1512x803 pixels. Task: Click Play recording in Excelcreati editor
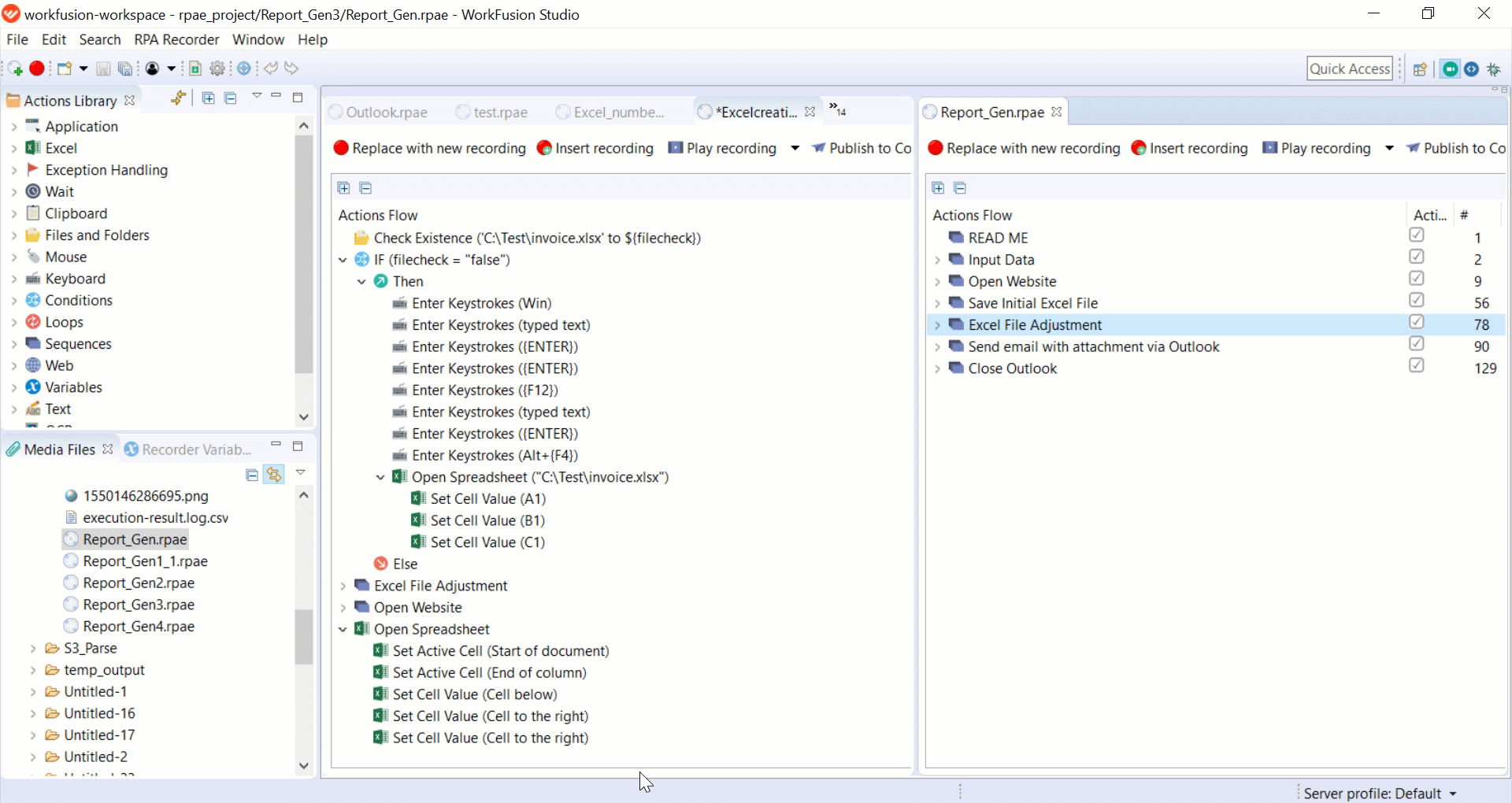point(722,148)
